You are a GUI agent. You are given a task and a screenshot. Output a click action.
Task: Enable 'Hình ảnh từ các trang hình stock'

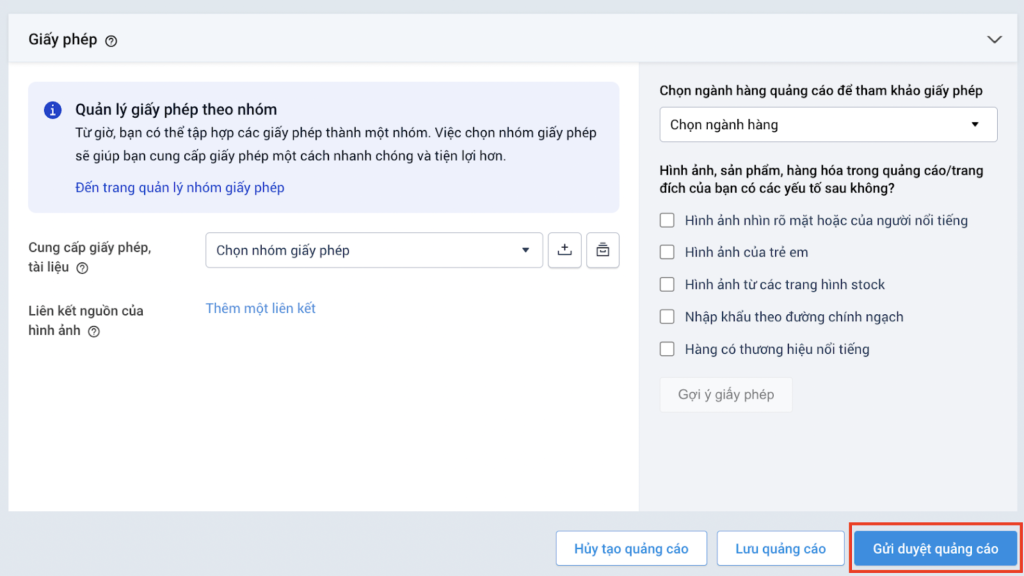coord(667,285)
